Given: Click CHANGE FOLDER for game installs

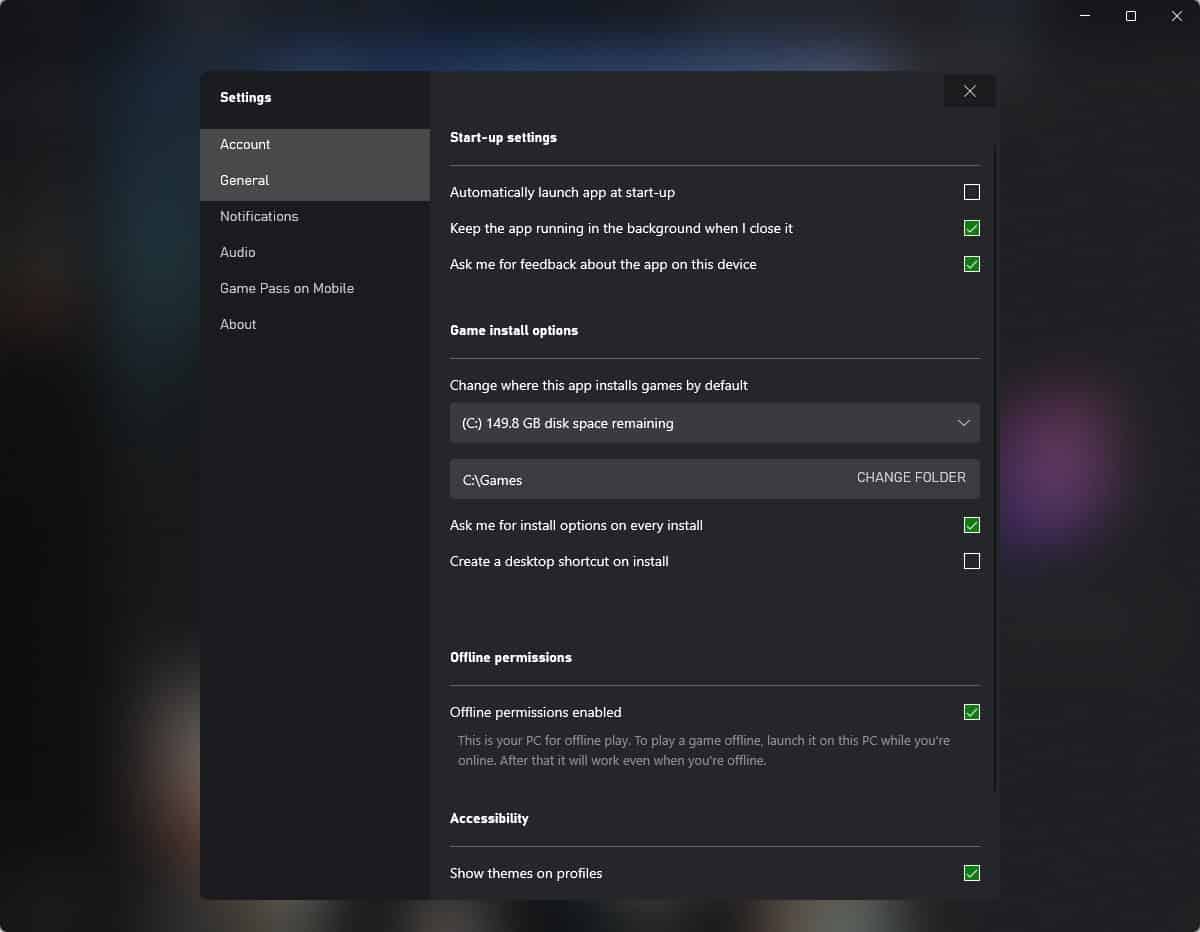Looking at the screenshot, I should click(910, 478).
